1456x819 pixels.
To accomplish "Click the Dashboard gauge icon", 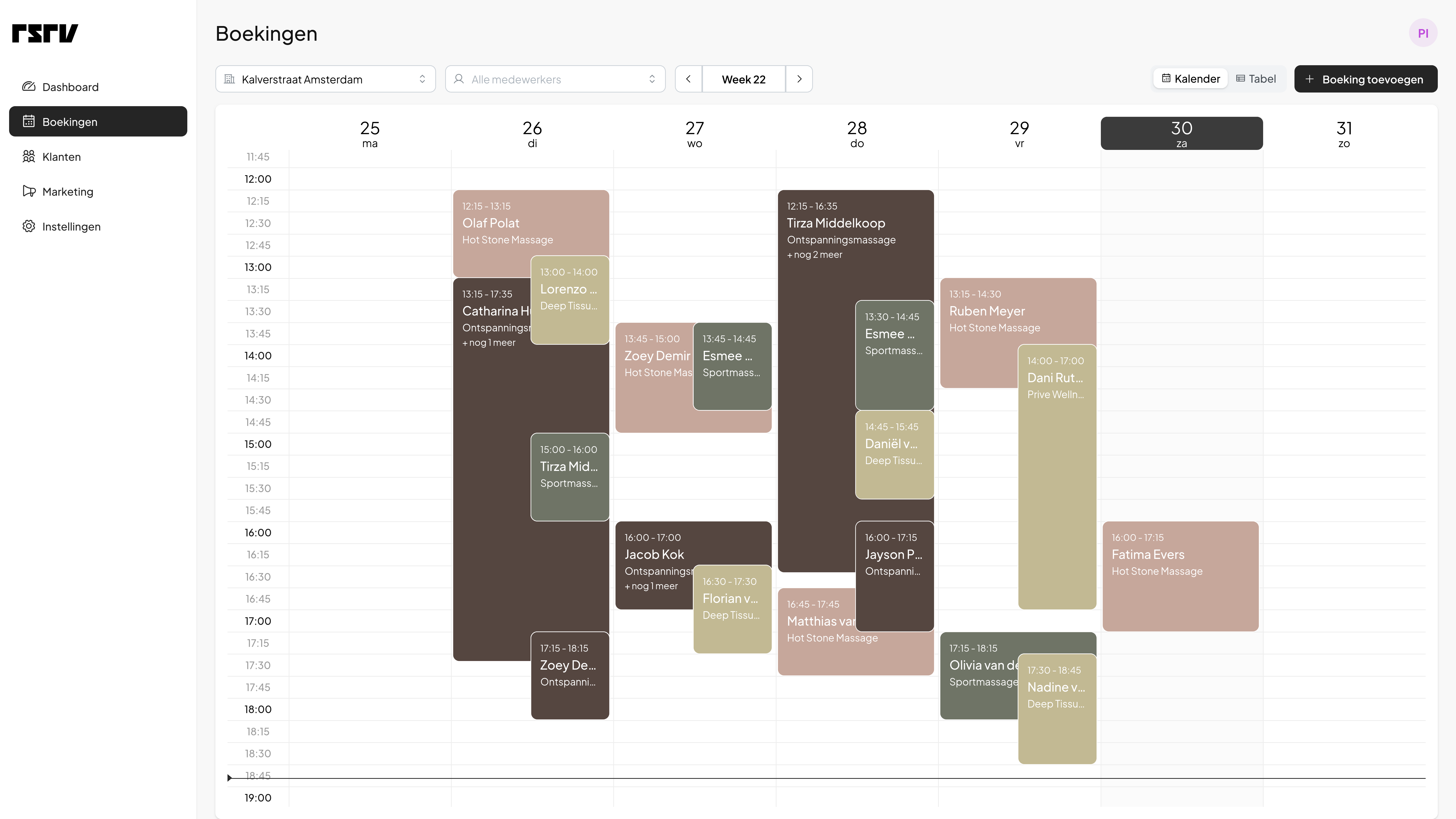I will pos(29,86).
